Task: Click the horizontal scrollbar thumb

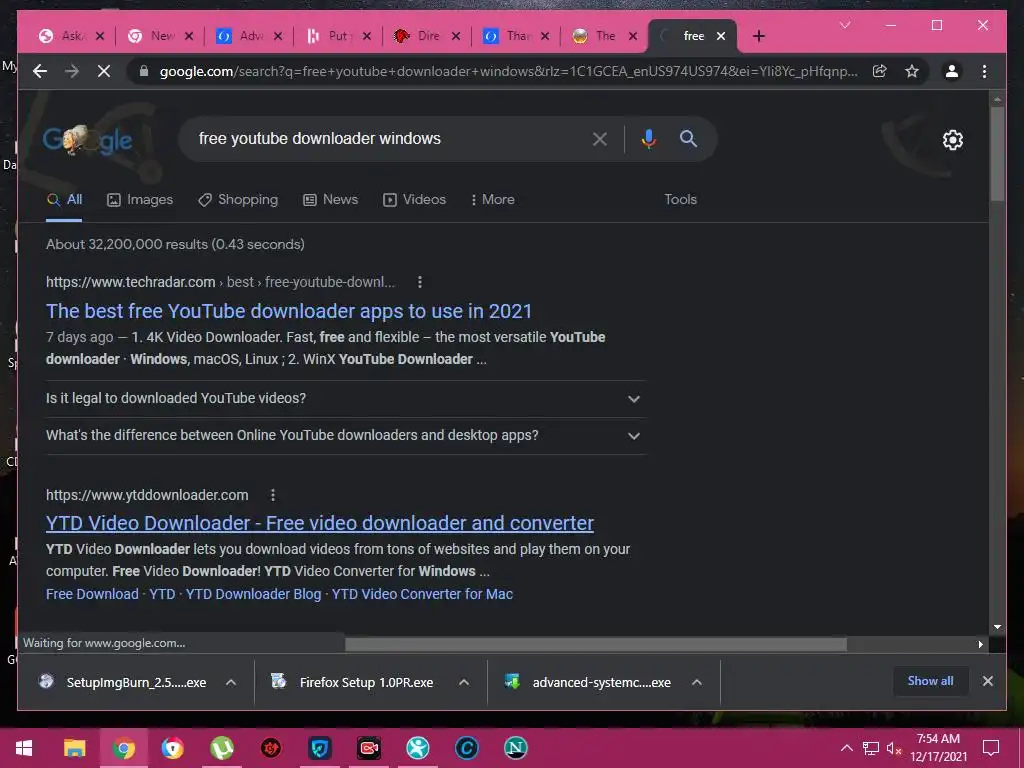Action: (596, 645)
